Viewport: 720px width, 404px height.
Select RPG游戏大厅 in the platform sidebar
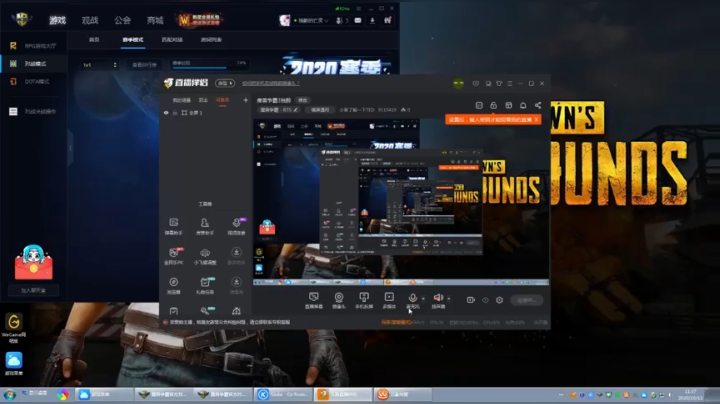coord(34,46)
